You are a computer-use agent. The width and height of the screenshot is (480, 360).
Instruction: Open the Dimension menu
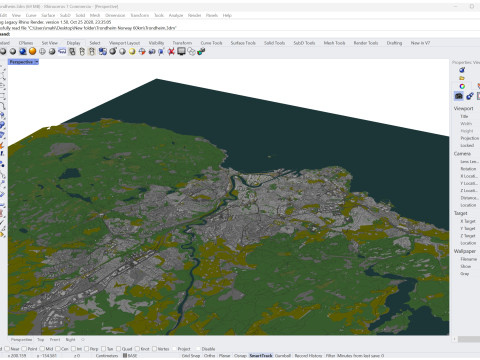[115, 15]
